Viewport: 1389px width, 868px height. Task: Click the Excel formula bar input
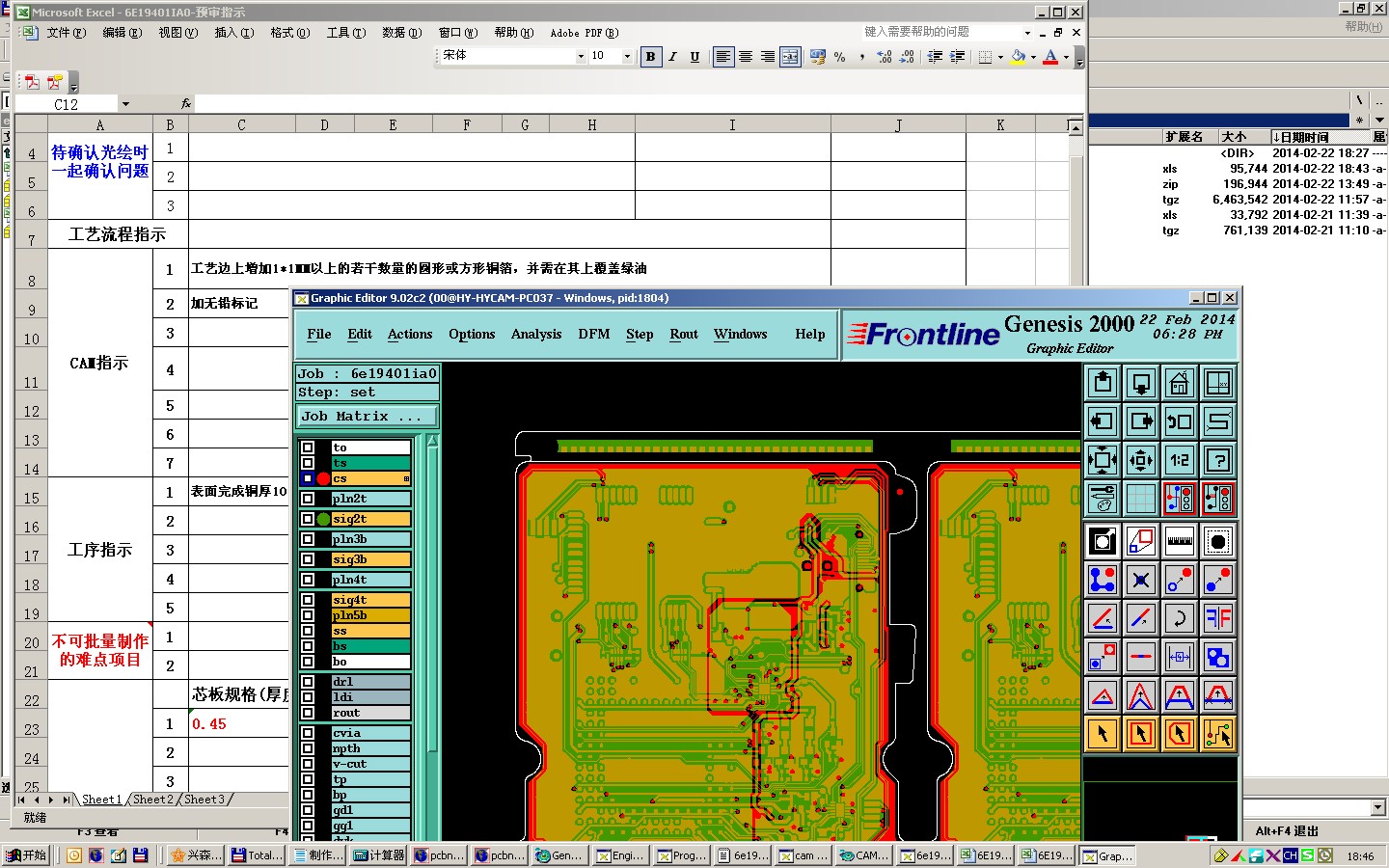(x=640, y=103)
